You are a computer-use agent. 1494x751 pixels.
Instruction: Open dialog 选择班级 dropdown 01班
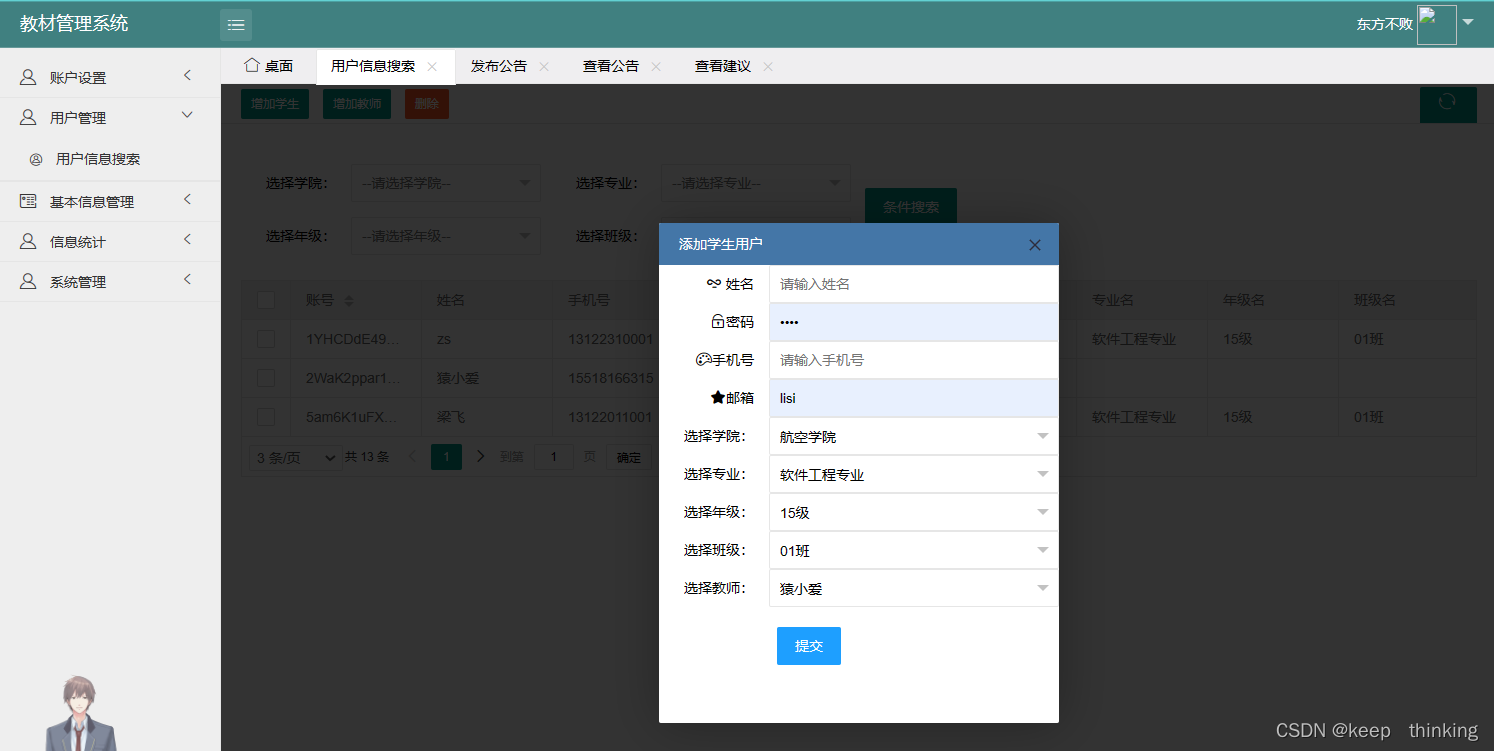[914, 551]
